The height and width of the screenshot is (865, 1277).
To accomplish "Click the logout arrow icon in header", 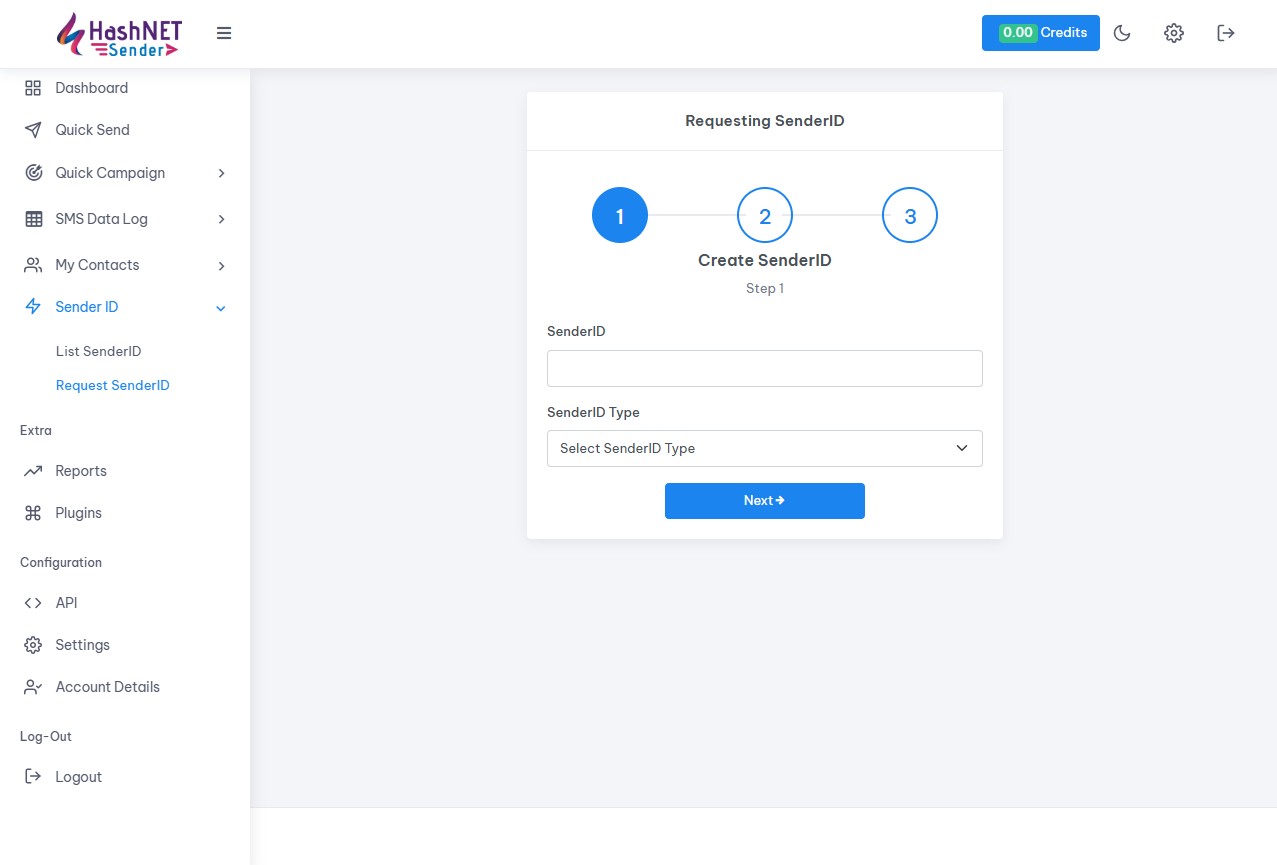I will click(1226, 33).
